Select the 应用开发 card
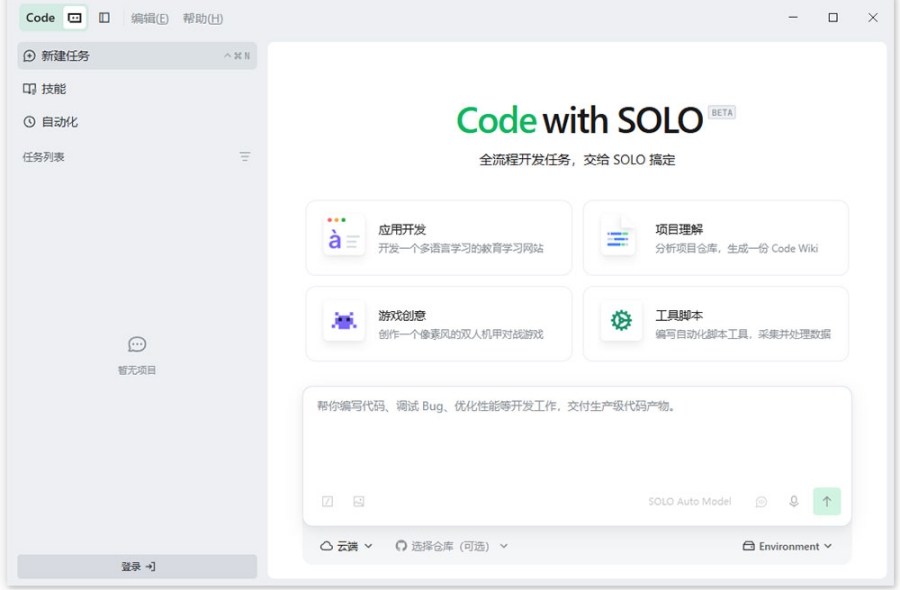 tap(439, 238)
